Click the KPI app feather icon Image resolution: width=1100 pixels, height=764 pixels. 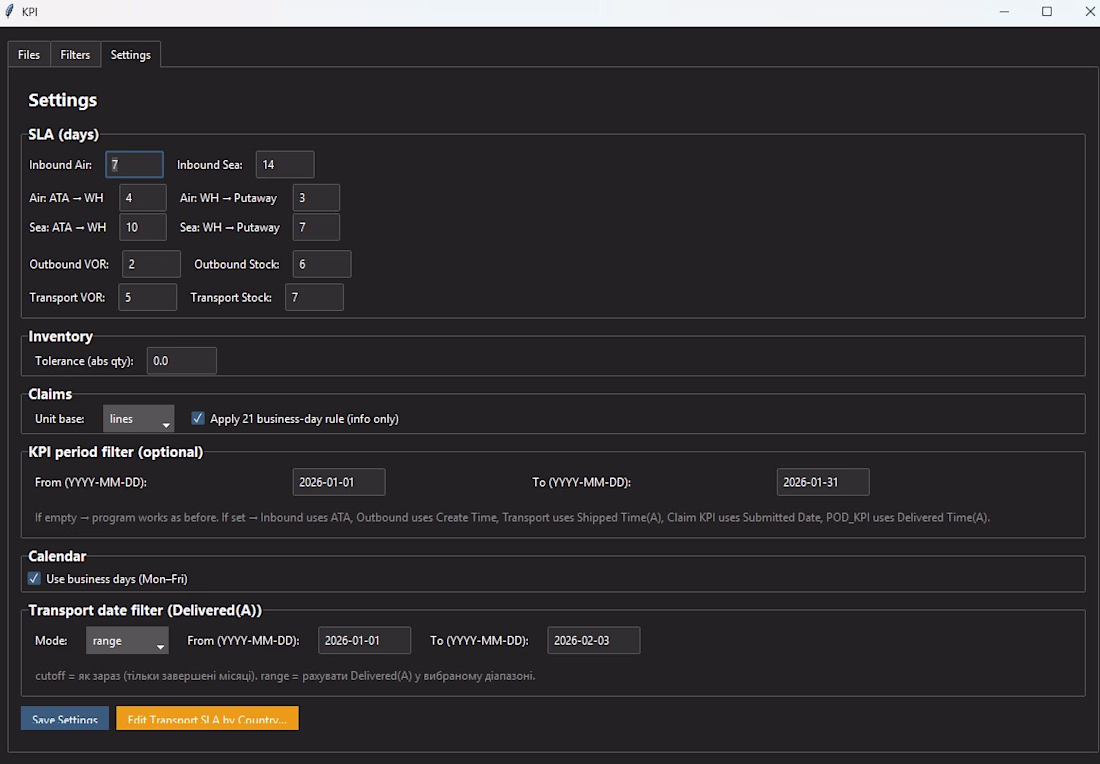[x=10, y=12]
